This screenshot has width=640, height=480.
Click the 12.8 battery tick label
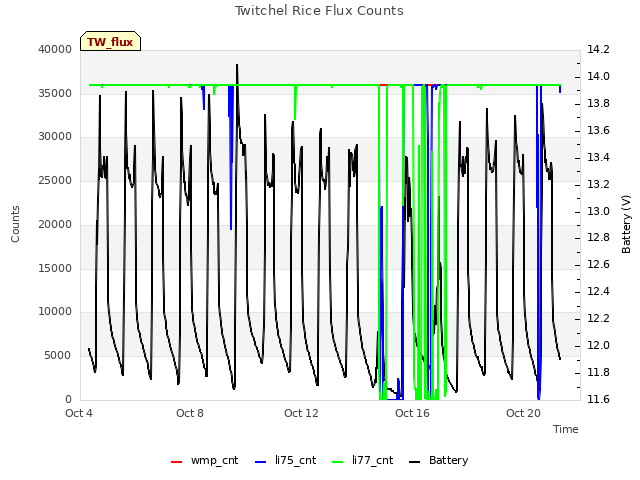(x=598, y=238)
